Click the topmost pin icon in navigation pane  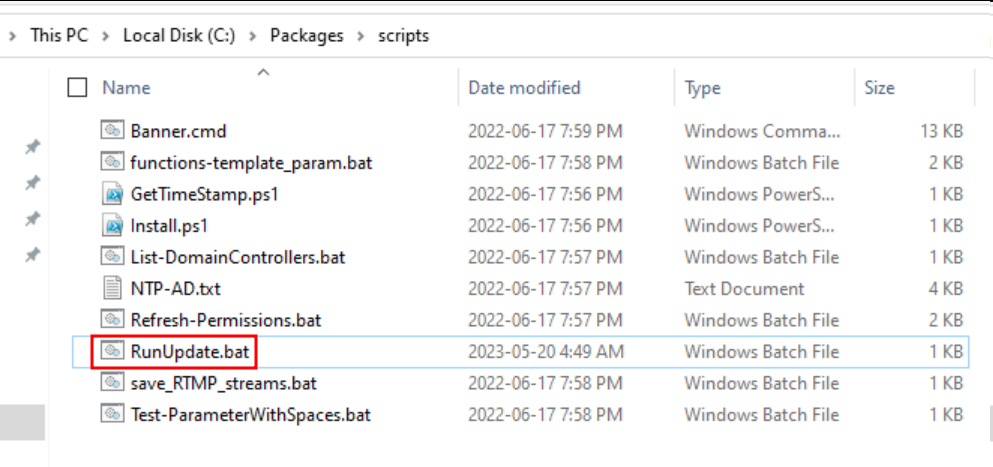(31, 148)
